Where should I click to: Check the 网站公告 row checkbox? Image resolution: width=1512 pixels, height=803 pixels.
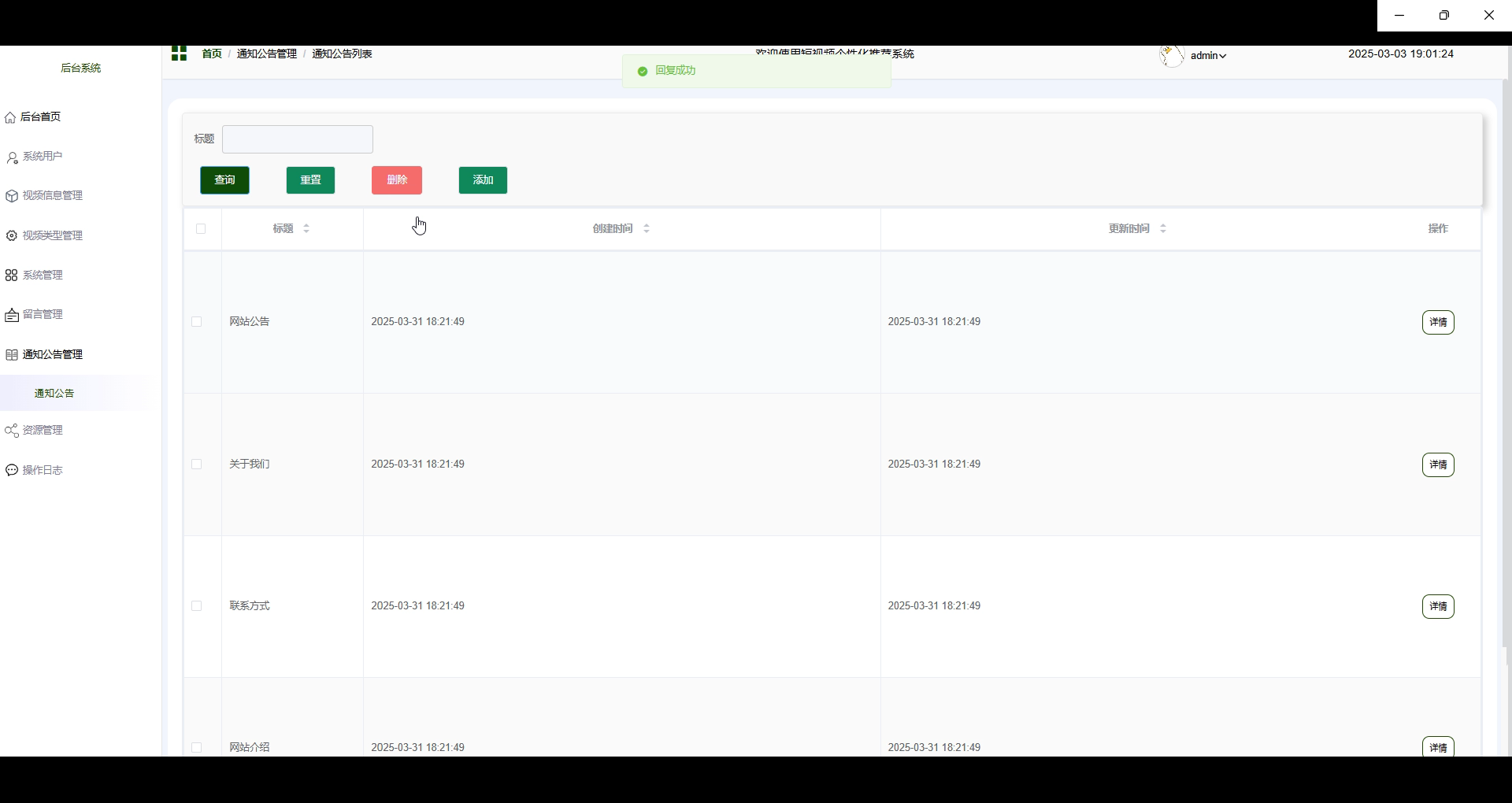pyautogui.click(x=197, y=322)
